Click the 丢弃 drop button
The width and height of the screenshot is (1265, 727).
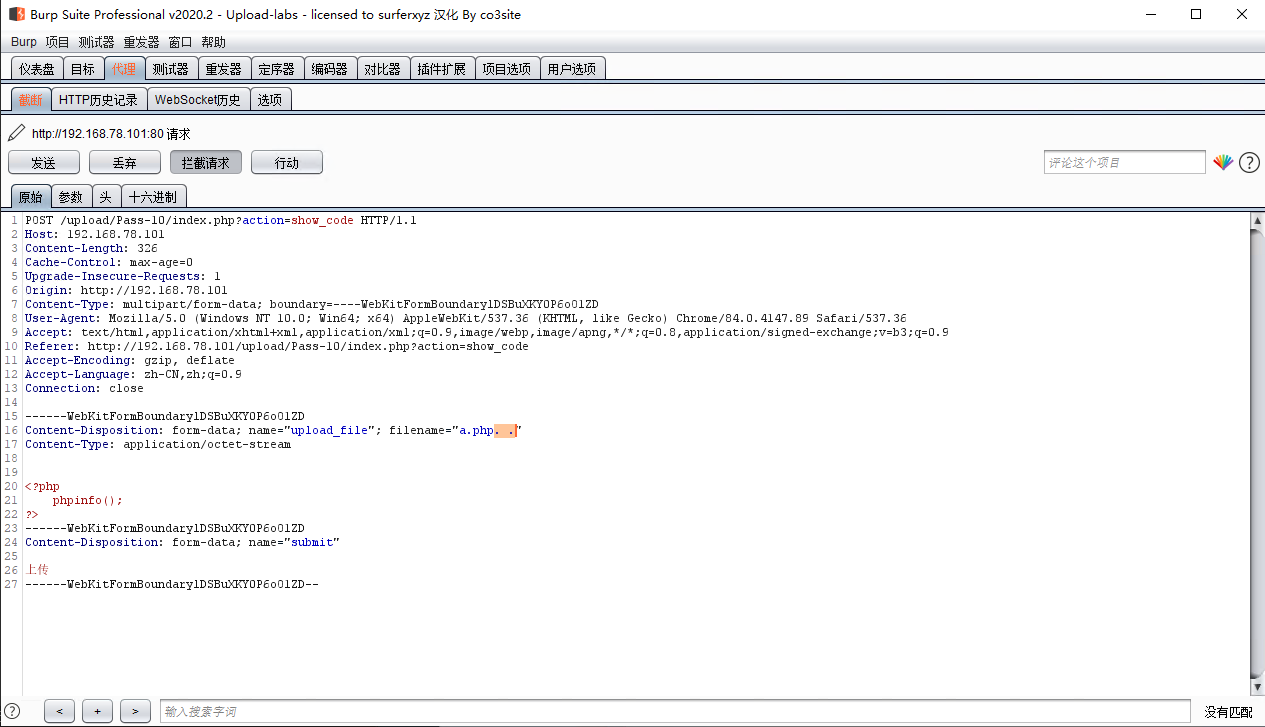[124, 162]
